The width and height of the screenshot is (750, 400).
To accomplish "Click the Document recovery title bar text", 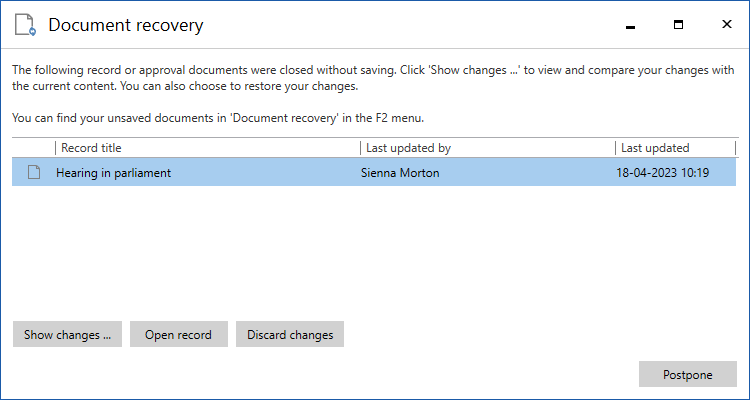I will pos(126,25).
